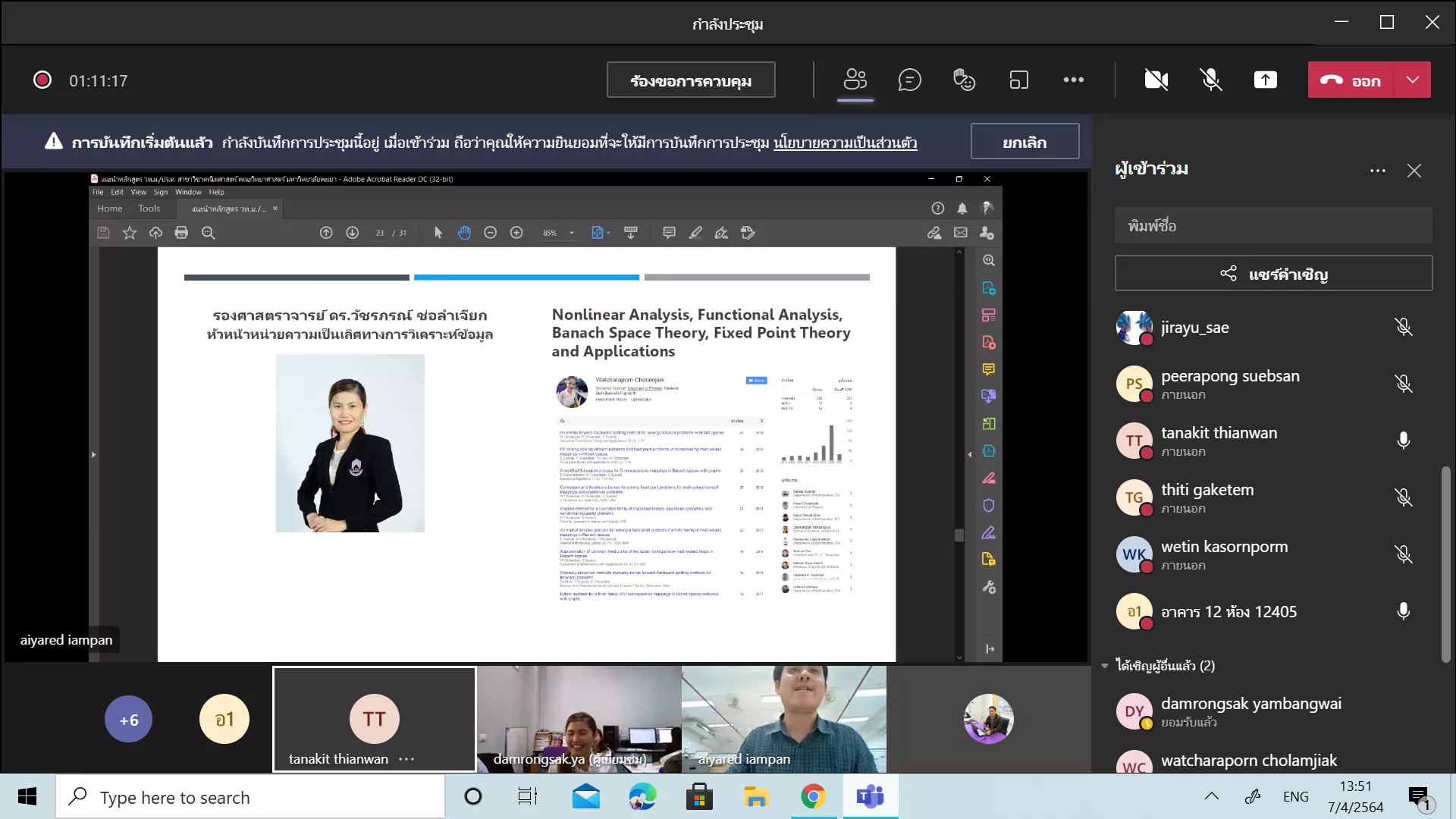Viewport: 1456px width, 819px height.
Task: Open the share content tray icon
Action: [x=1265, y=80]
